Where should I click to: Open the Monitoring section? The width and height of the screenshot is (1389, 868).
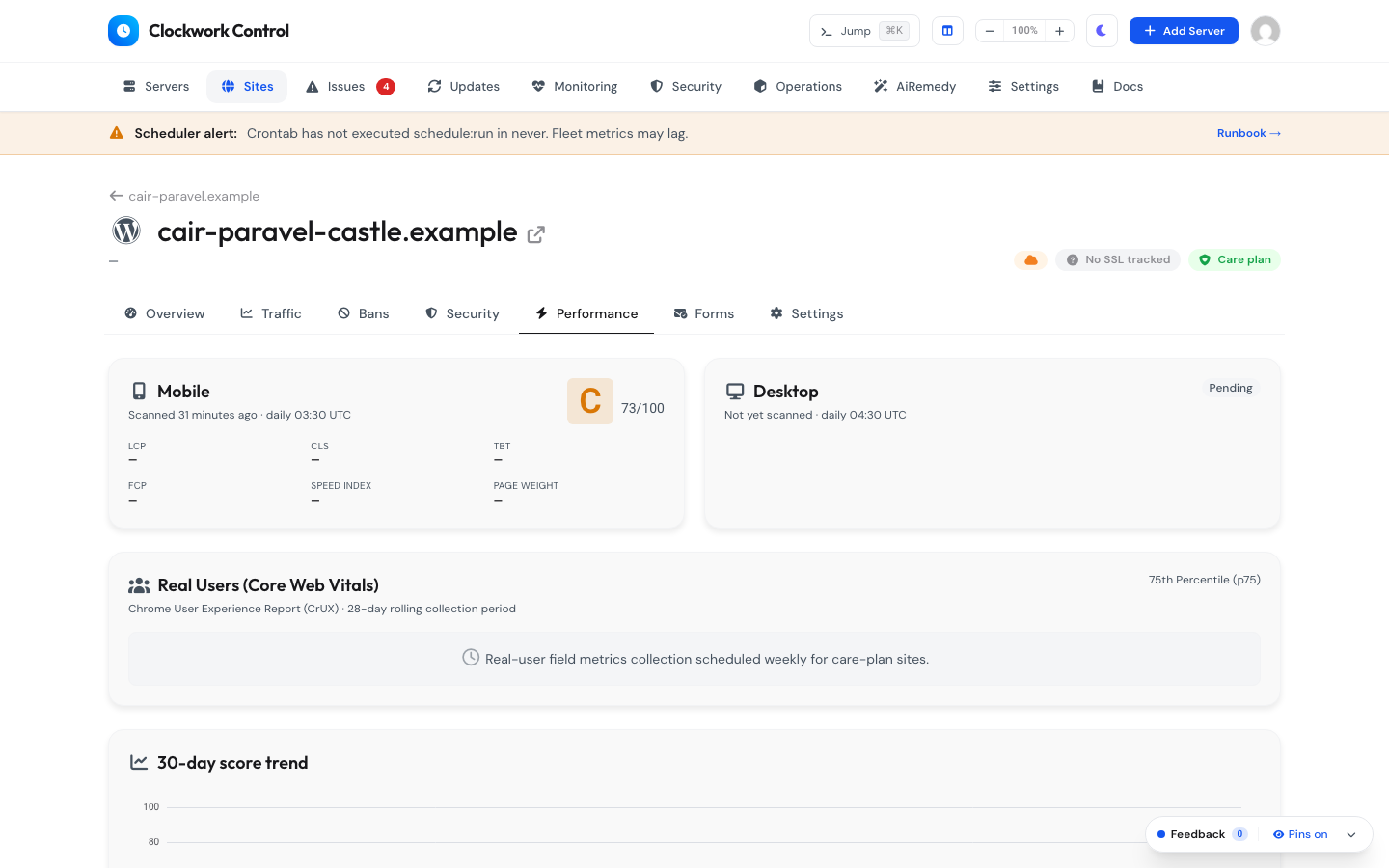pyautogui.click(x=575, y=87)
